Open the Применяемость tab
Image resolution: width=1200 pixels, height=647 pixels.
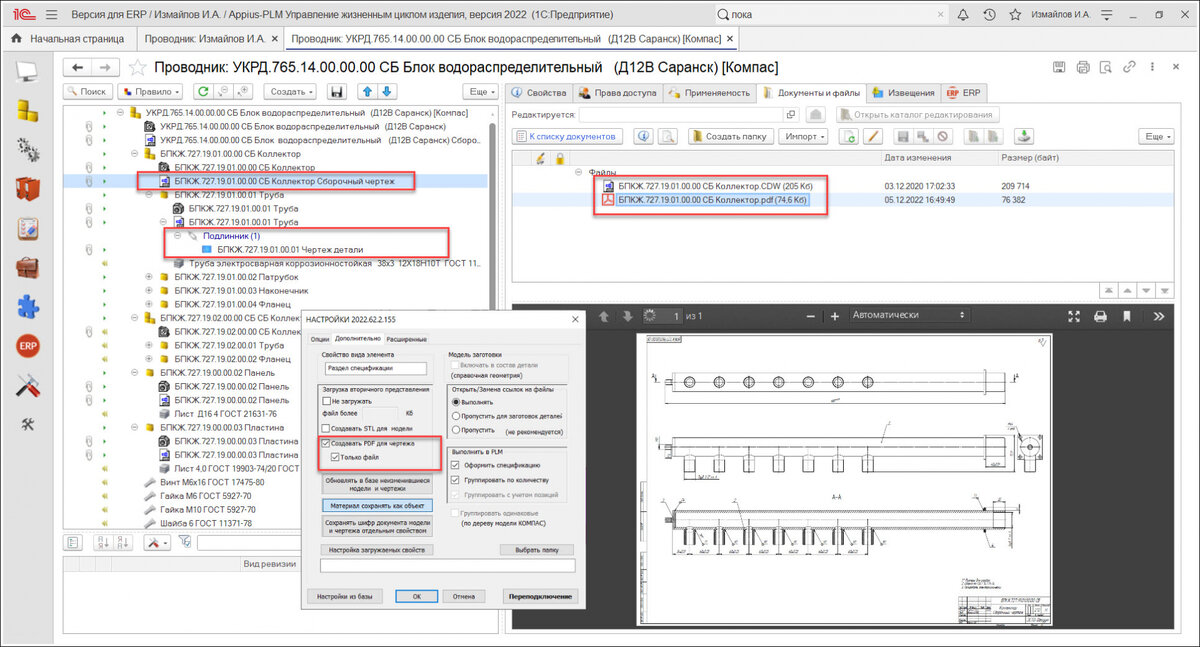(x=709, y=92)
